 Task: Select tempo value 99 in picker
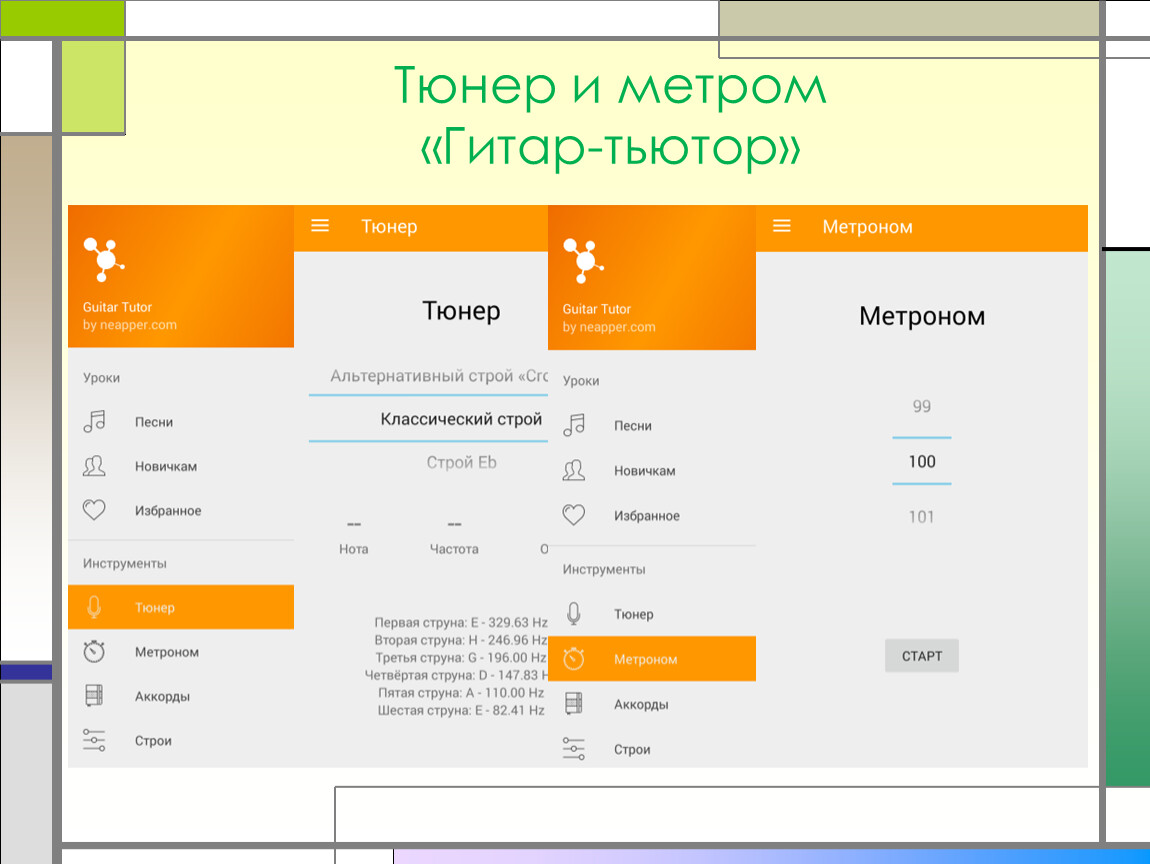point(921,406)
